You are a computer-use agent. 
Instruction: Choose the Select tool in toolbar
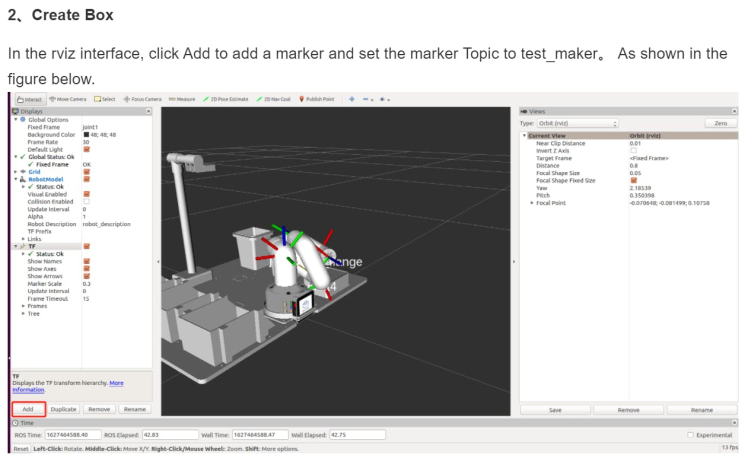click(106, 99)
